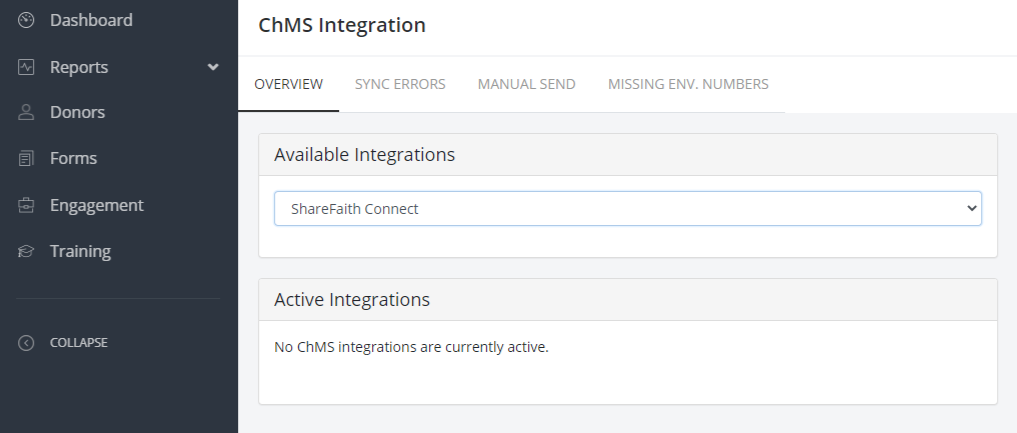This screenshot has height=433, width=1017.
Task: Click the dropdown arrow in Available Integrations
Action: pyautogui.click(x=971, y=209)
